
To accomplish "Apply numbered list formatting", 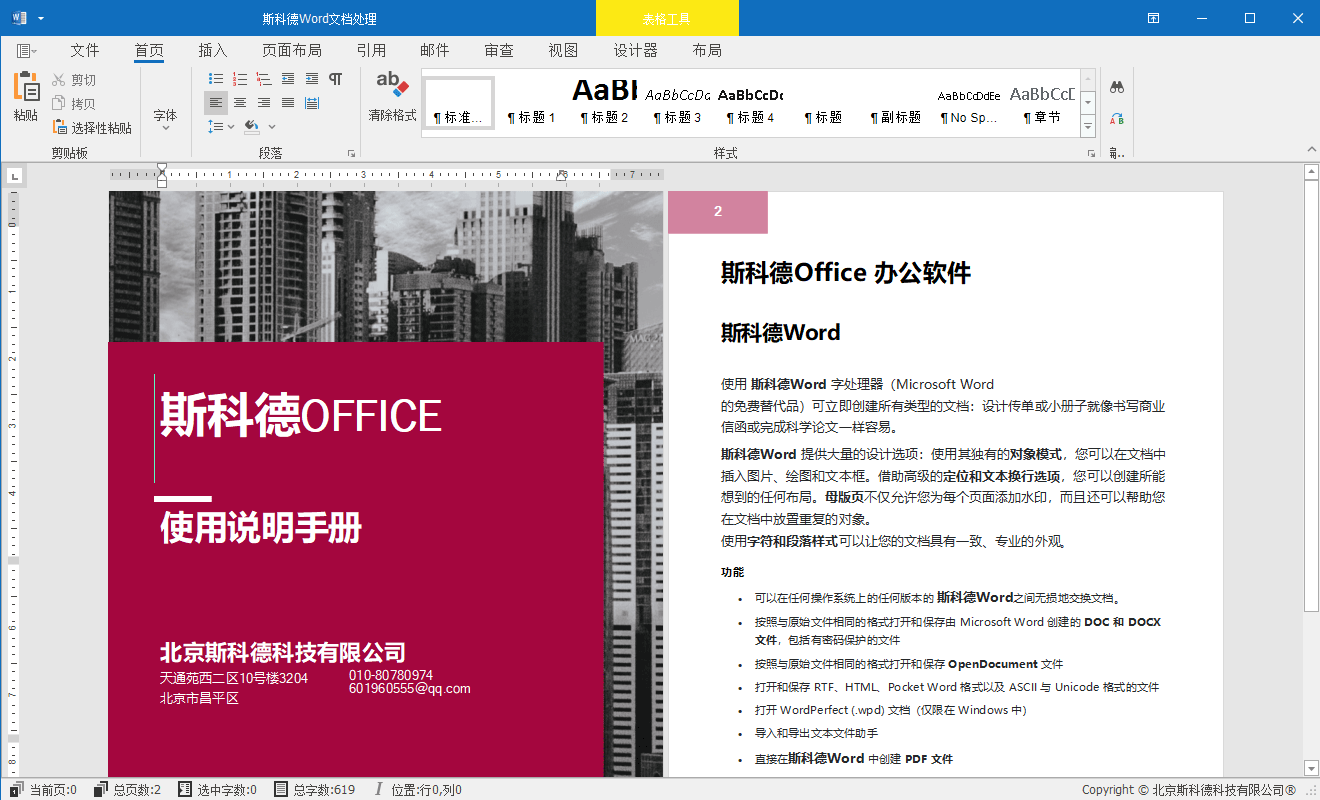I will 240,79.
